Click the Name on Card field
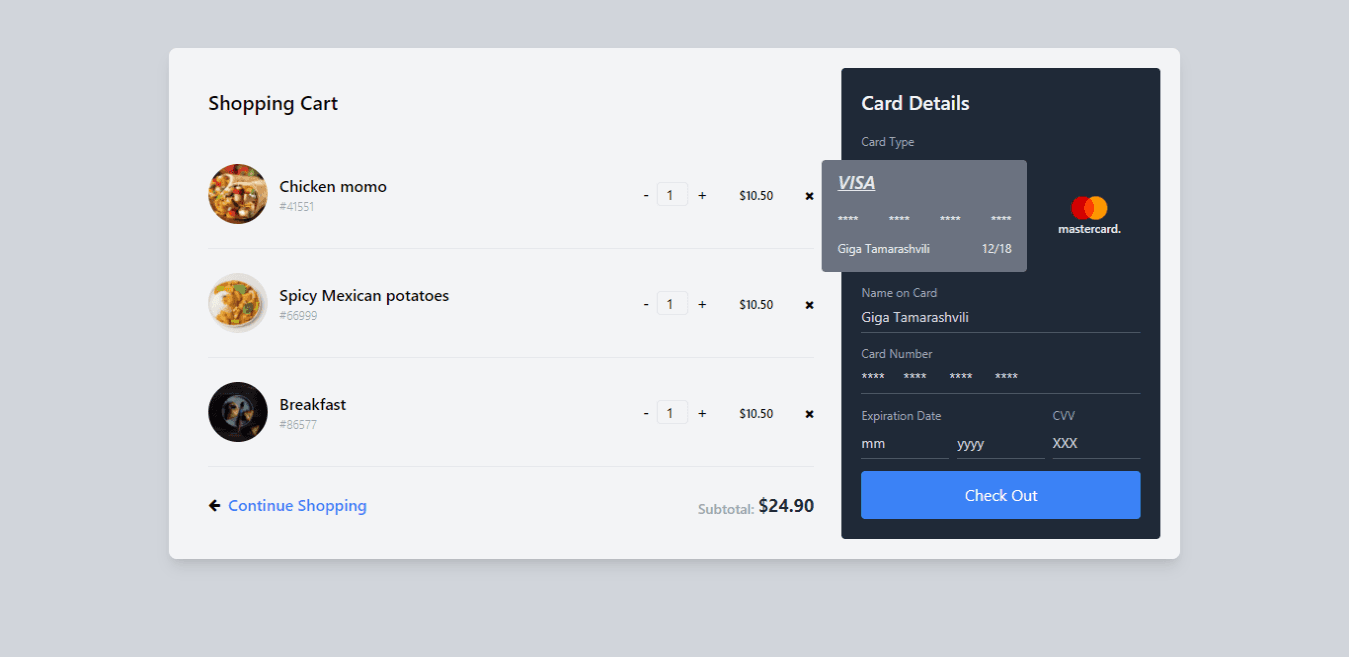This screenshot has width=1349, height=657. pos(999,317)
